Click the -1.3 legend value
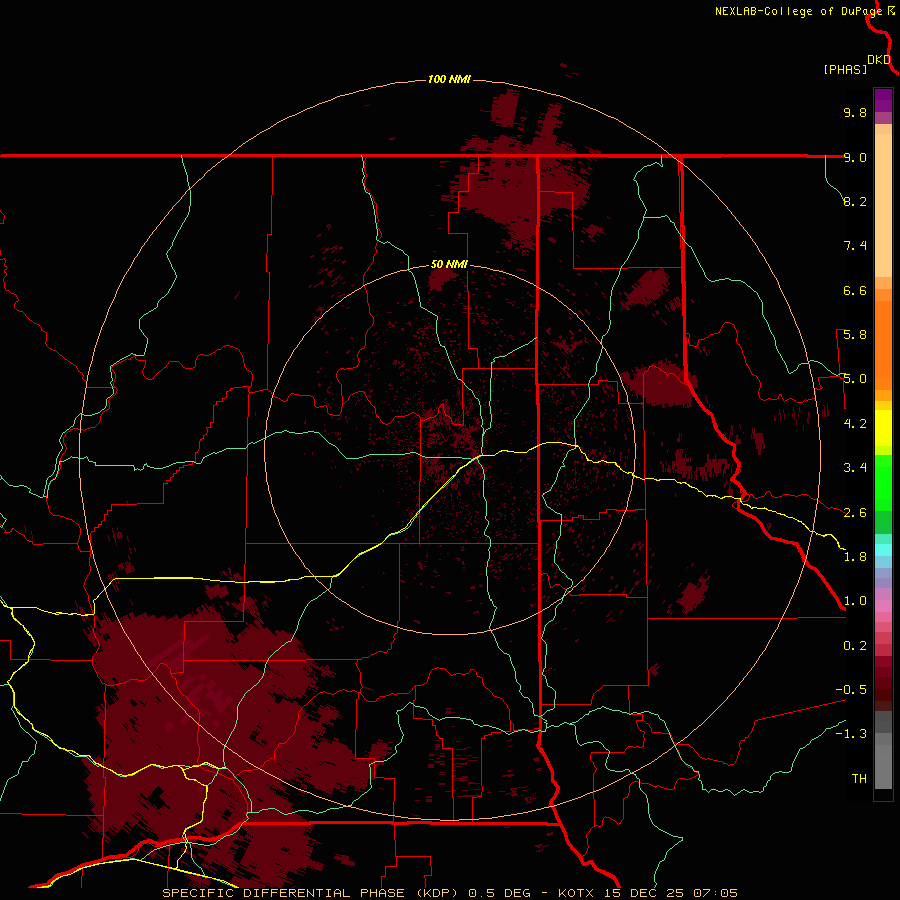 (851, 734)
